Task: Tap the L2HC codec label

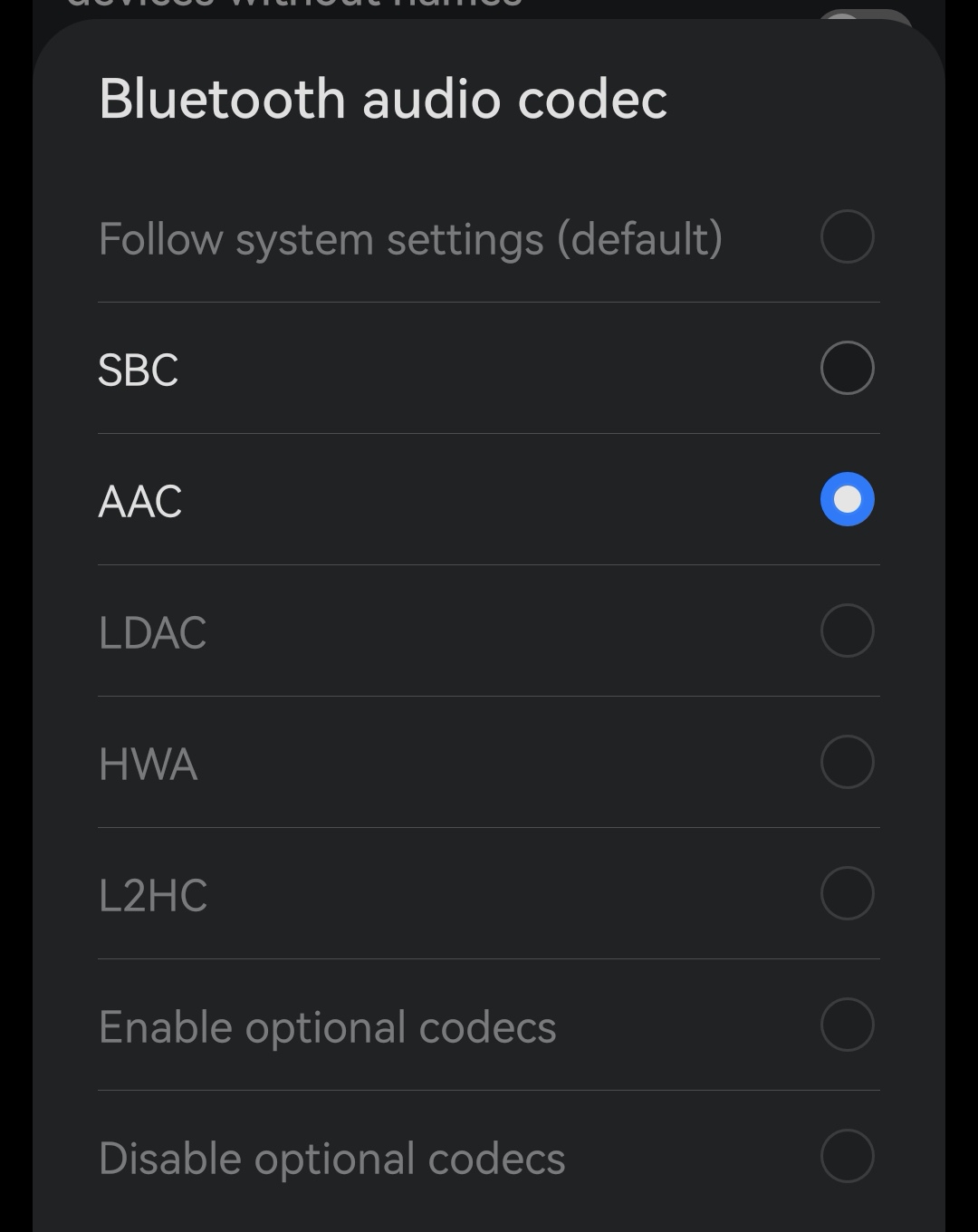Action: [x=153, y=895]
